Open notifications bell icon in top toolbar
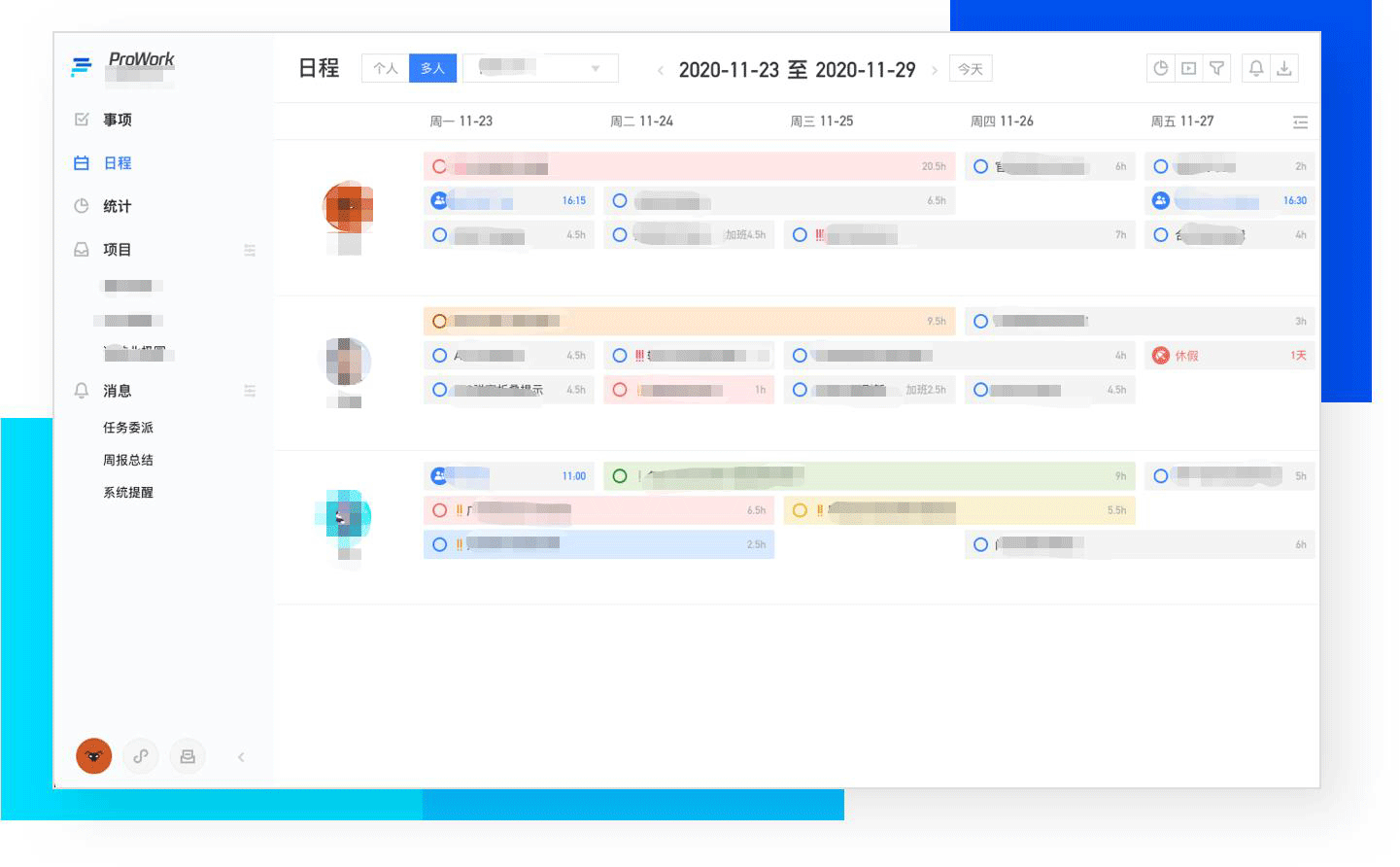Image resolution: width=1400 pixels, height=867 pixels. (1256, 68)
